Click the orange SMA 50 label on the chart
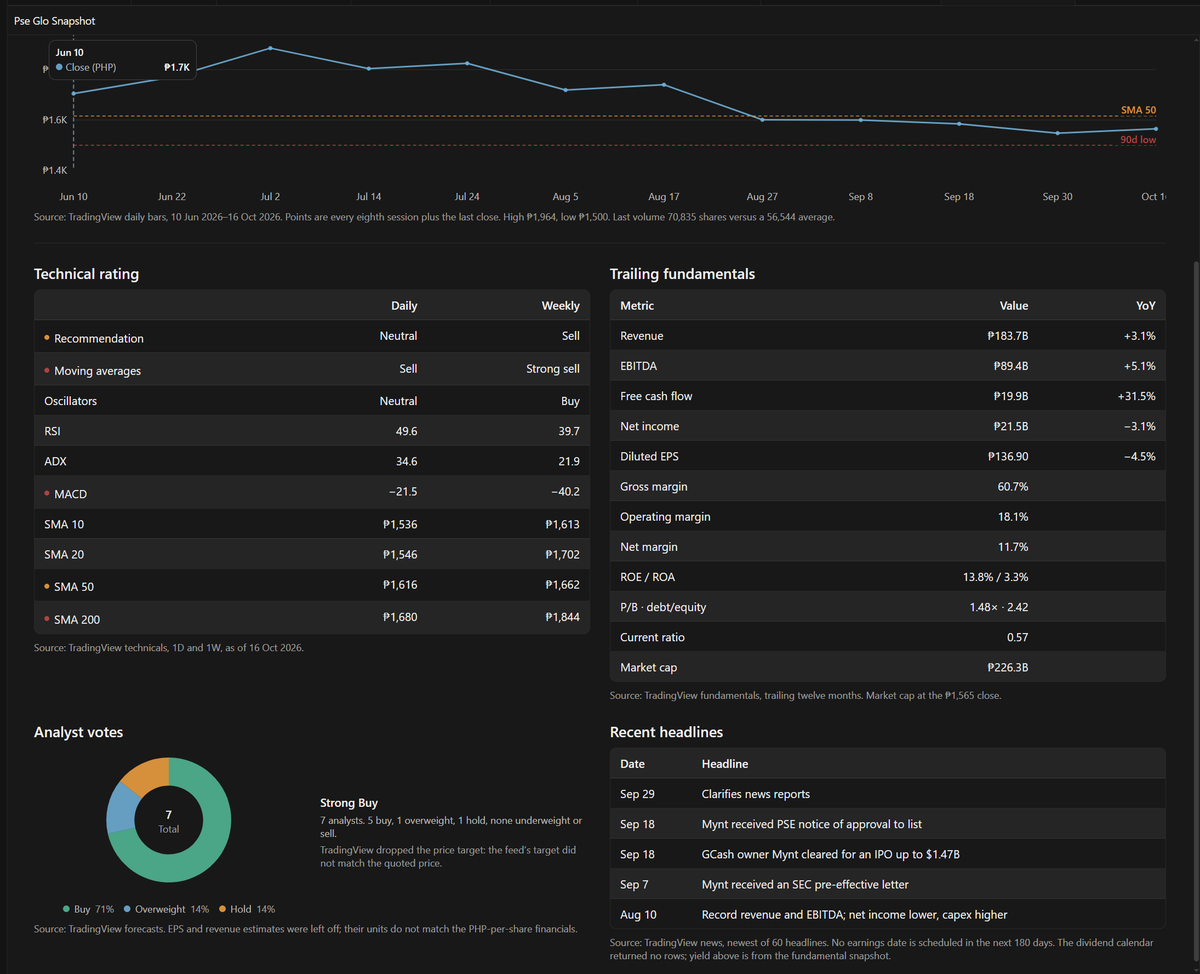Viewport: 1200px width, 974px height. (1138, 109)
